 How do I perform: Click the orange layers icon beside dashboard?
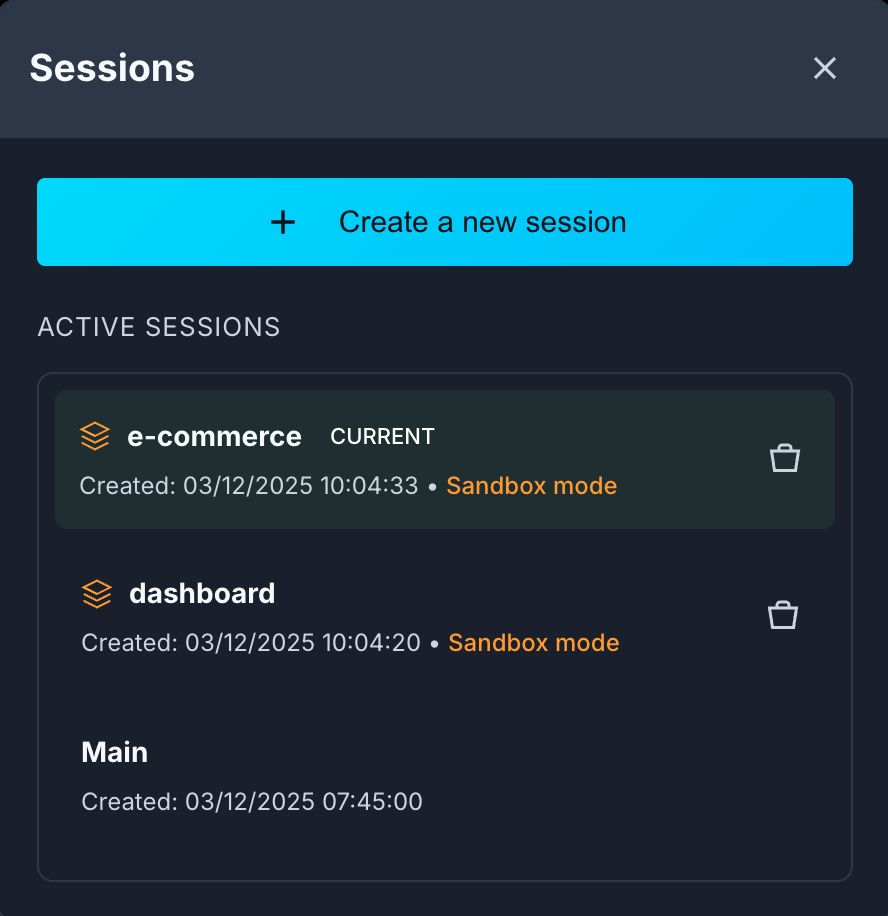point(96,593)
